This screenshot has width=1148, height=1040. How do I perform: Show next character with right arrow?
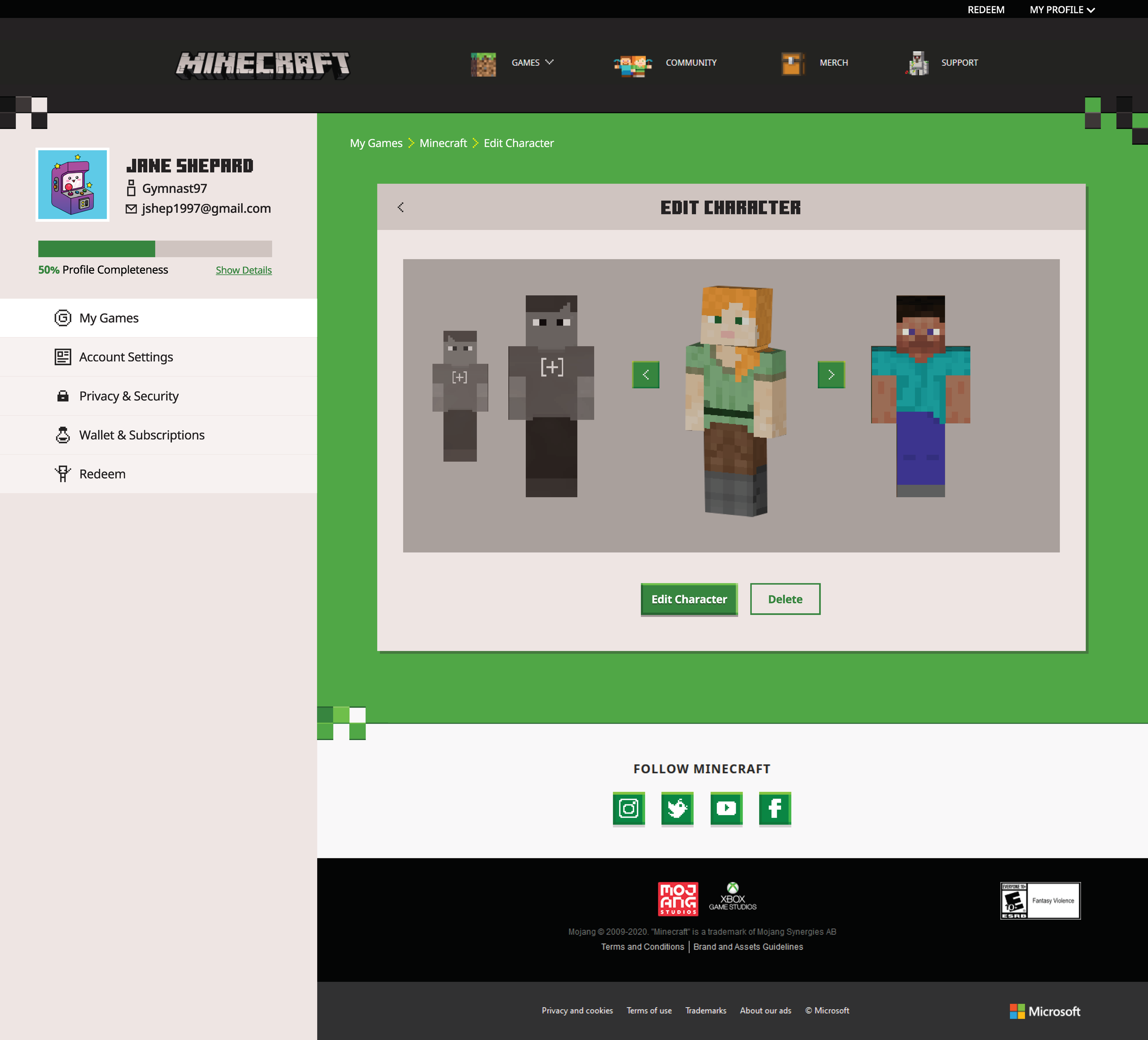click(831, 374)
